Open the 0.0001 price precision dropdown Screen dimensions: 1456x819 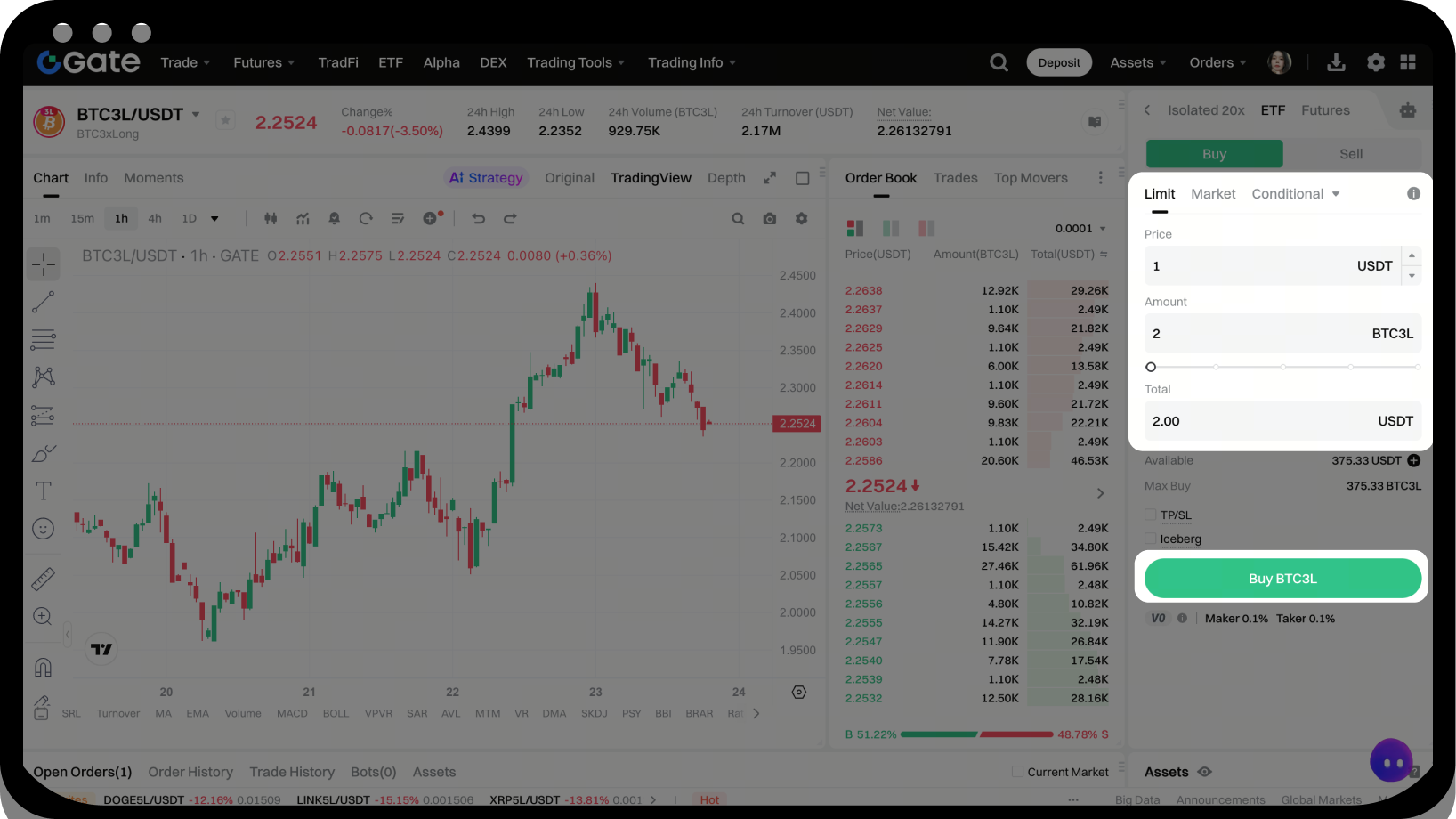[x=1080, y=229]
